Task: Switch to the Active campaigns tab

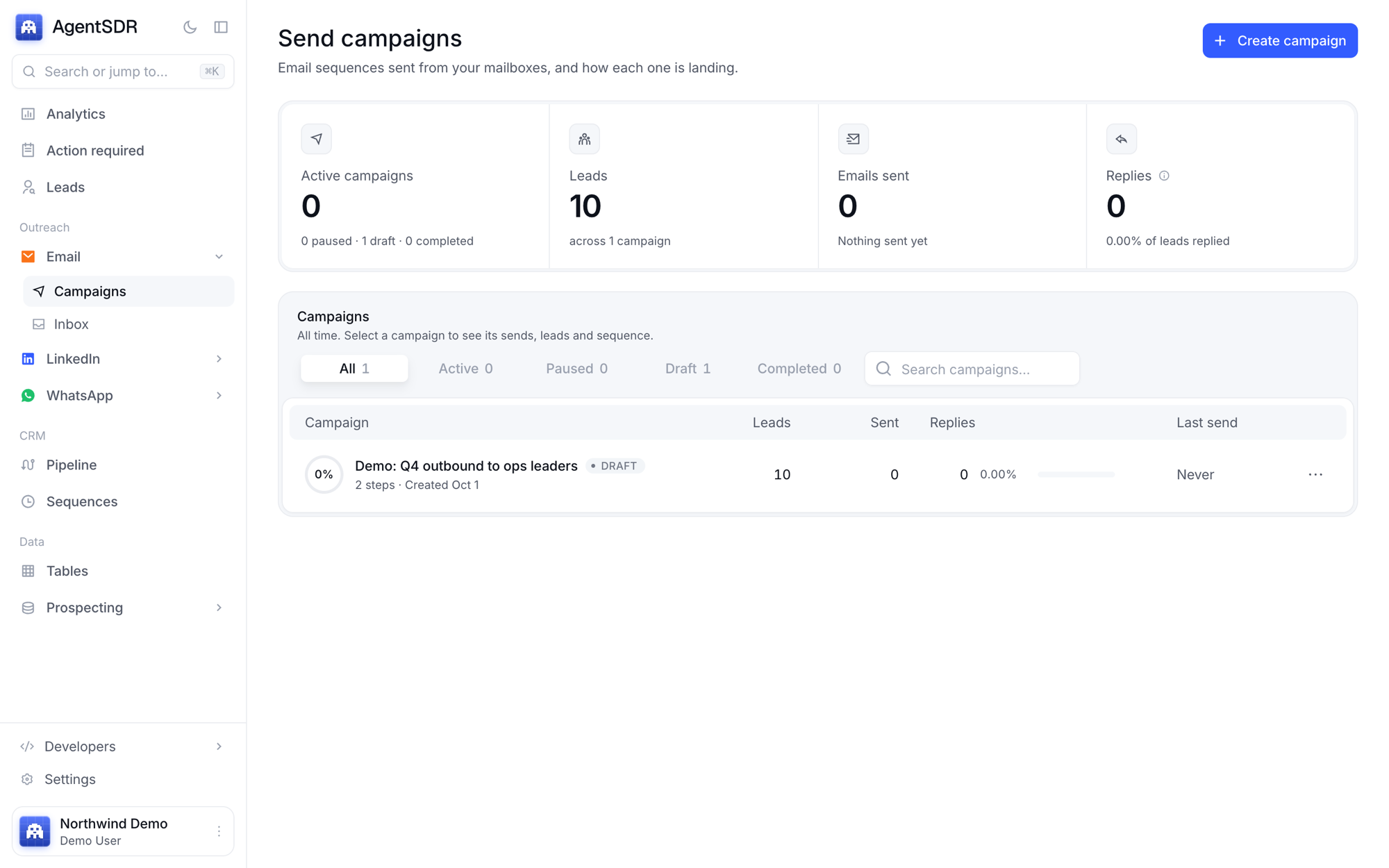Action: [465, 369]
